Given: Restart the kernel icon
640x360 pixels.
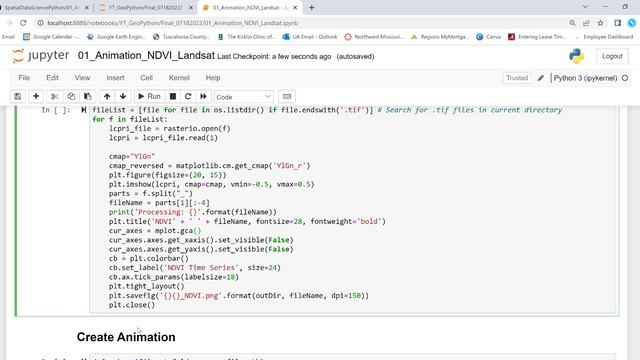Looking at the screenshot, I should tap(188, 96).
